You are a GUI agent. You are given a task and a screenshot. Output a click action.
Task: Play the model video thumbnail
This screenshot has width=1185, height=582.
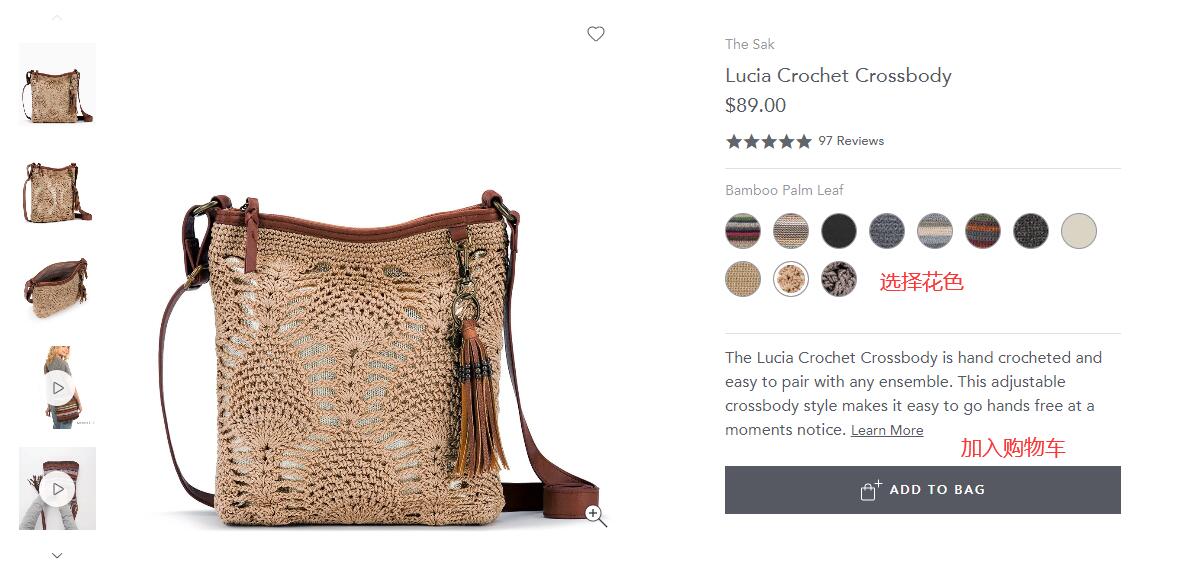[x=57, y=388]
